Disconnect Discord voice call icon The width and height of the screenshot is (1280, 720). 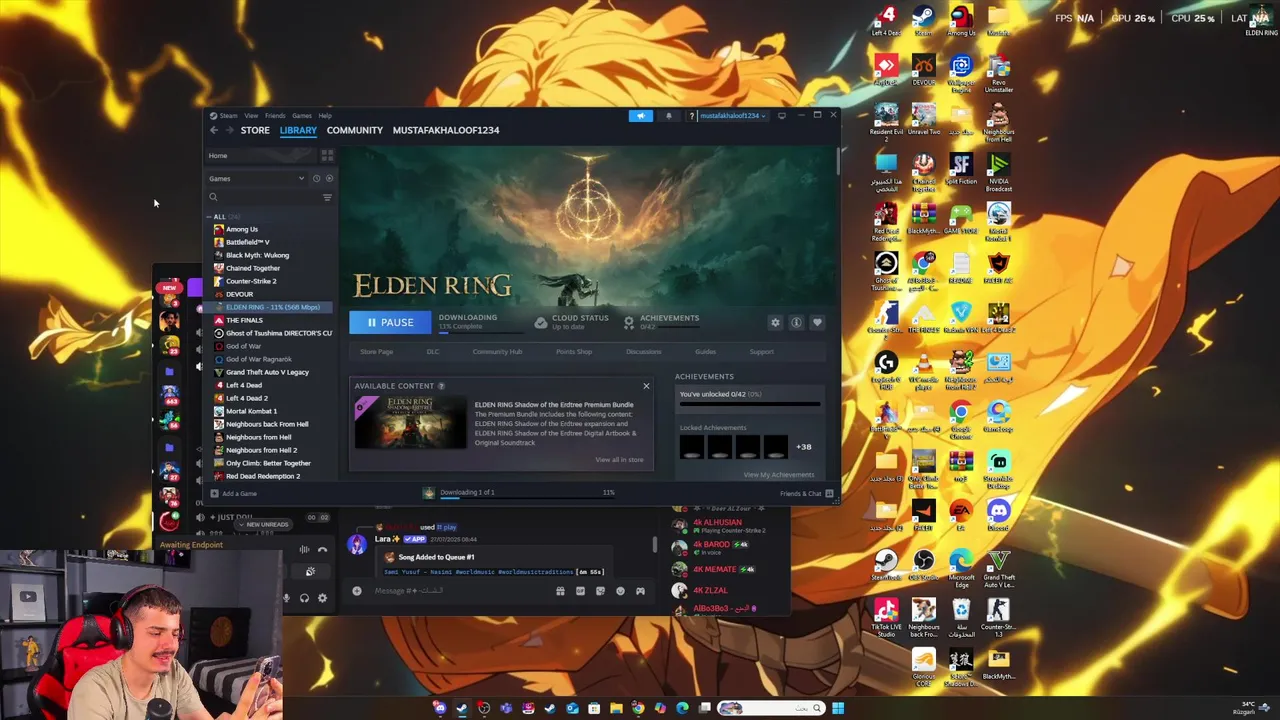click(322, 550)
